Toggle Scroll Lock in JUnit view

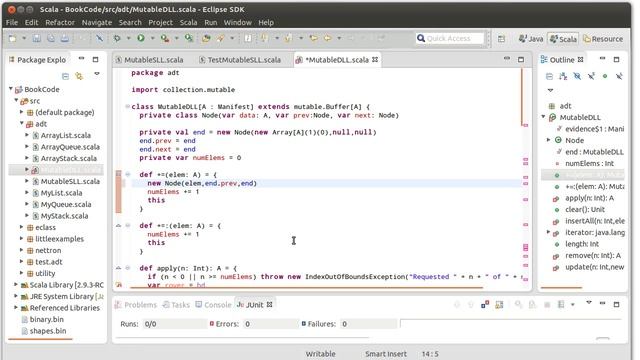point(499,304)
